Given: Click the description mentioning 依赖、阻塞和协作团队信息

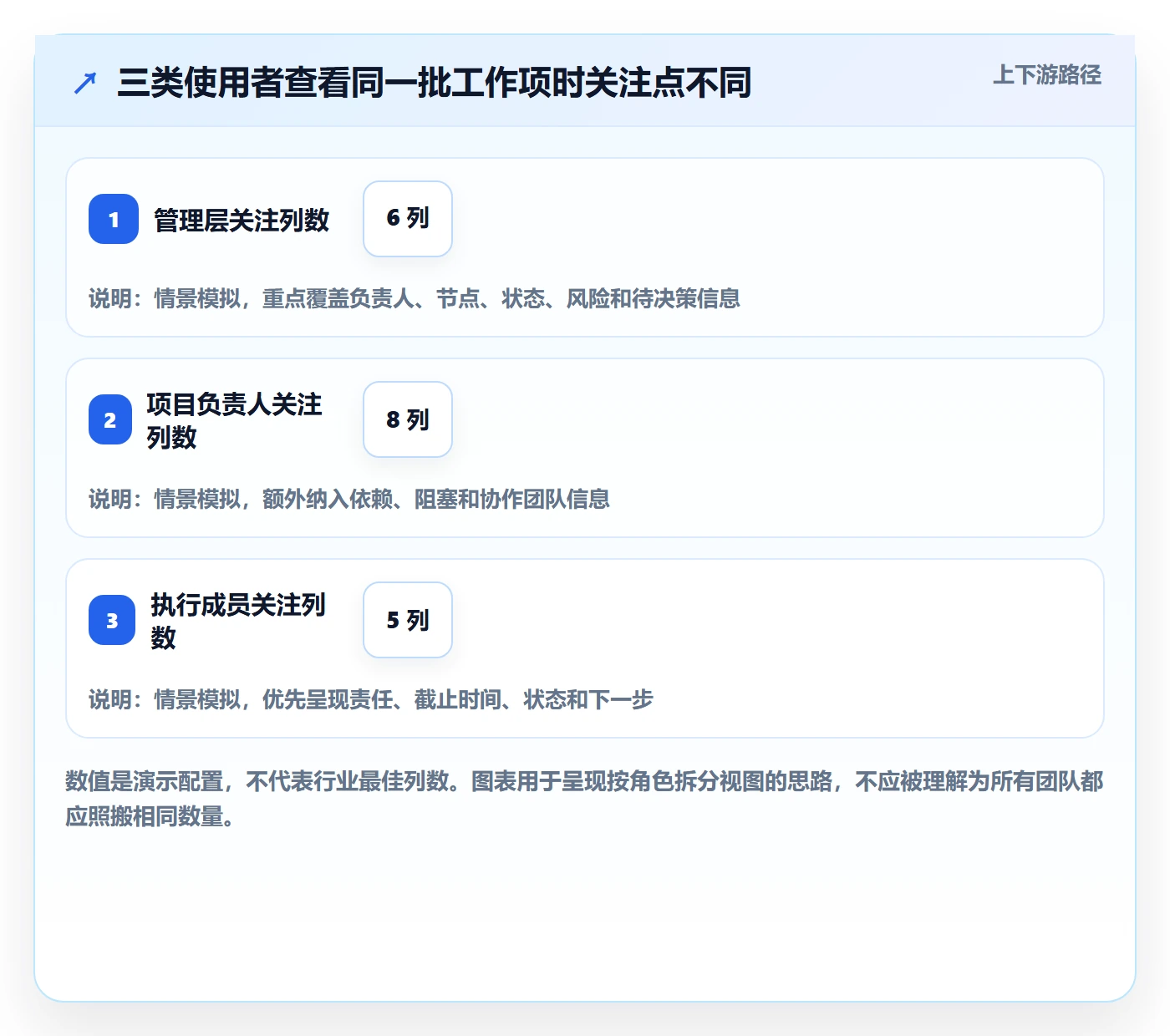Looking at the screenshot, I should point(349,499).
